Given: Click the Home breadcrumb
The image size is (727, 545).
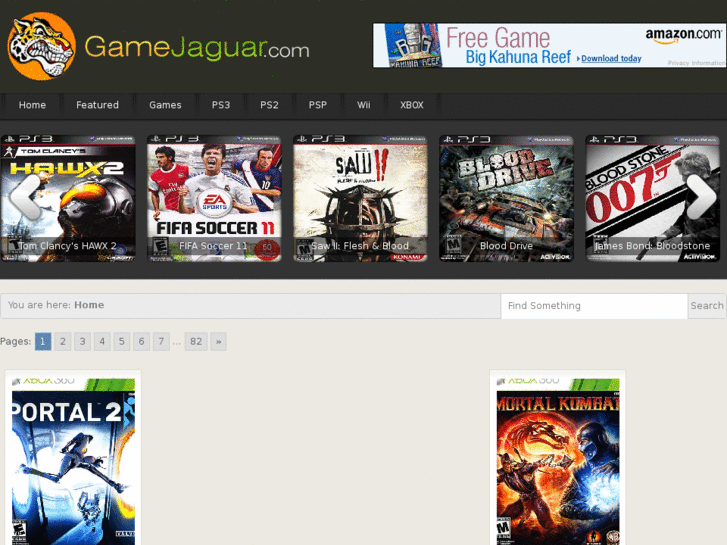Looking at the screenshot, I should (x=89, y=305).
